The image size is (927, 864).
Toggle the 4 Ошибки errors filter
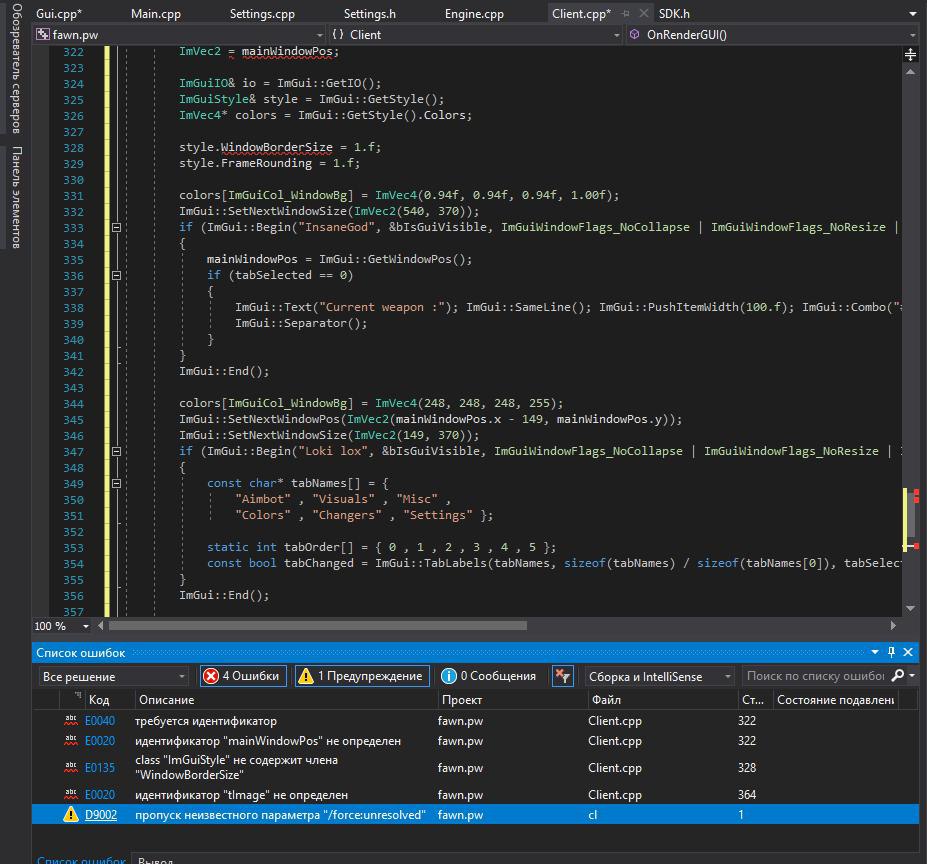pos(243,676)
